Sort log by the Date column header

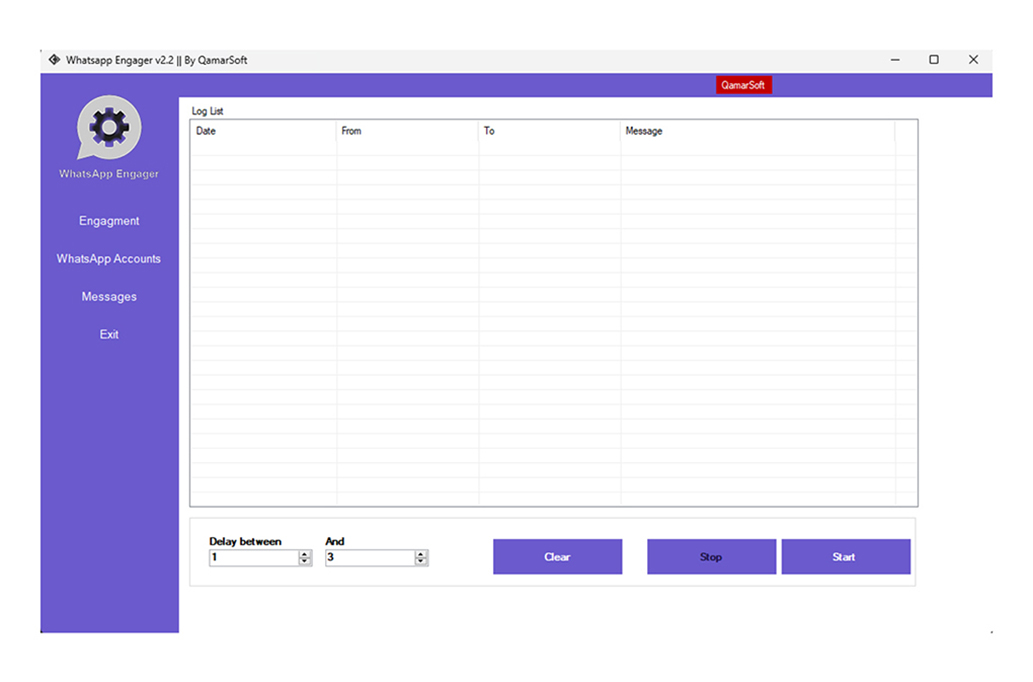tap(264, 131)
